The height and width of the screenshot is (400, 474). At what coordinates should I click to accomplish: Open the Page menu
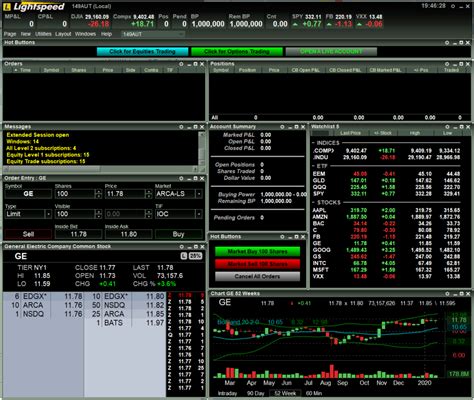pyautogui.click(x=10, y=34)
